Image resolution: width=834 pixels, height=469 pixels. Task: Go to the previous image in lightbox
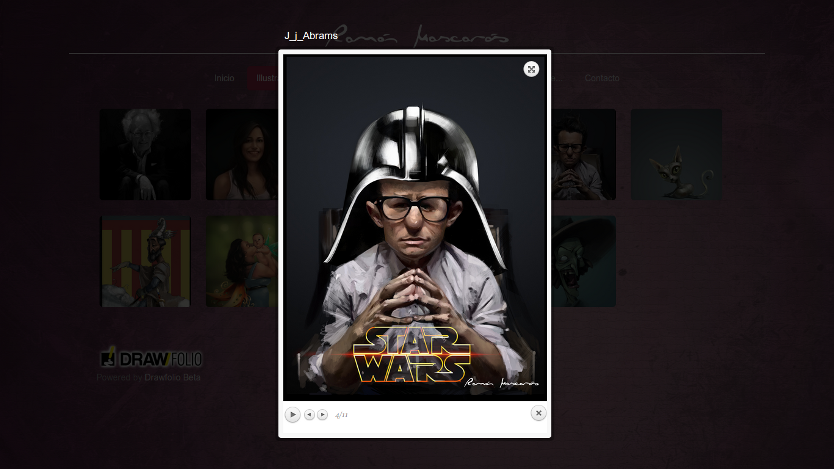(309, 414)
